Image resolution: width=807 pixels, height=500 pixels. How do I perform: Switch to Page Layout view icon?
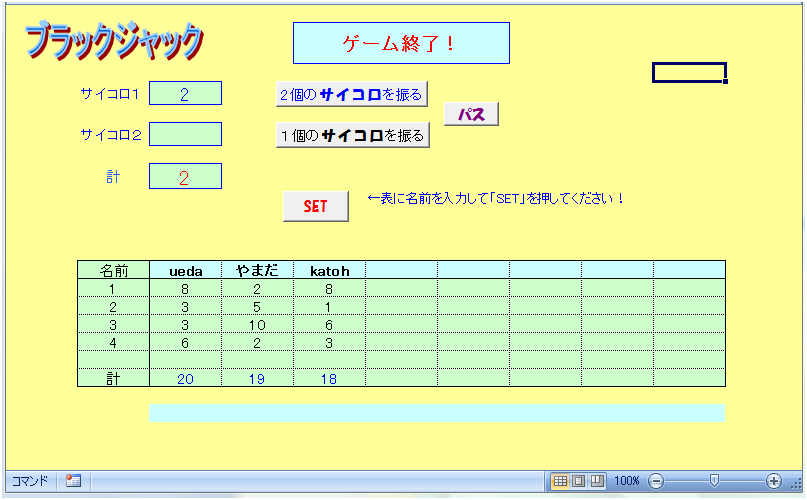(x=578, y=481)
